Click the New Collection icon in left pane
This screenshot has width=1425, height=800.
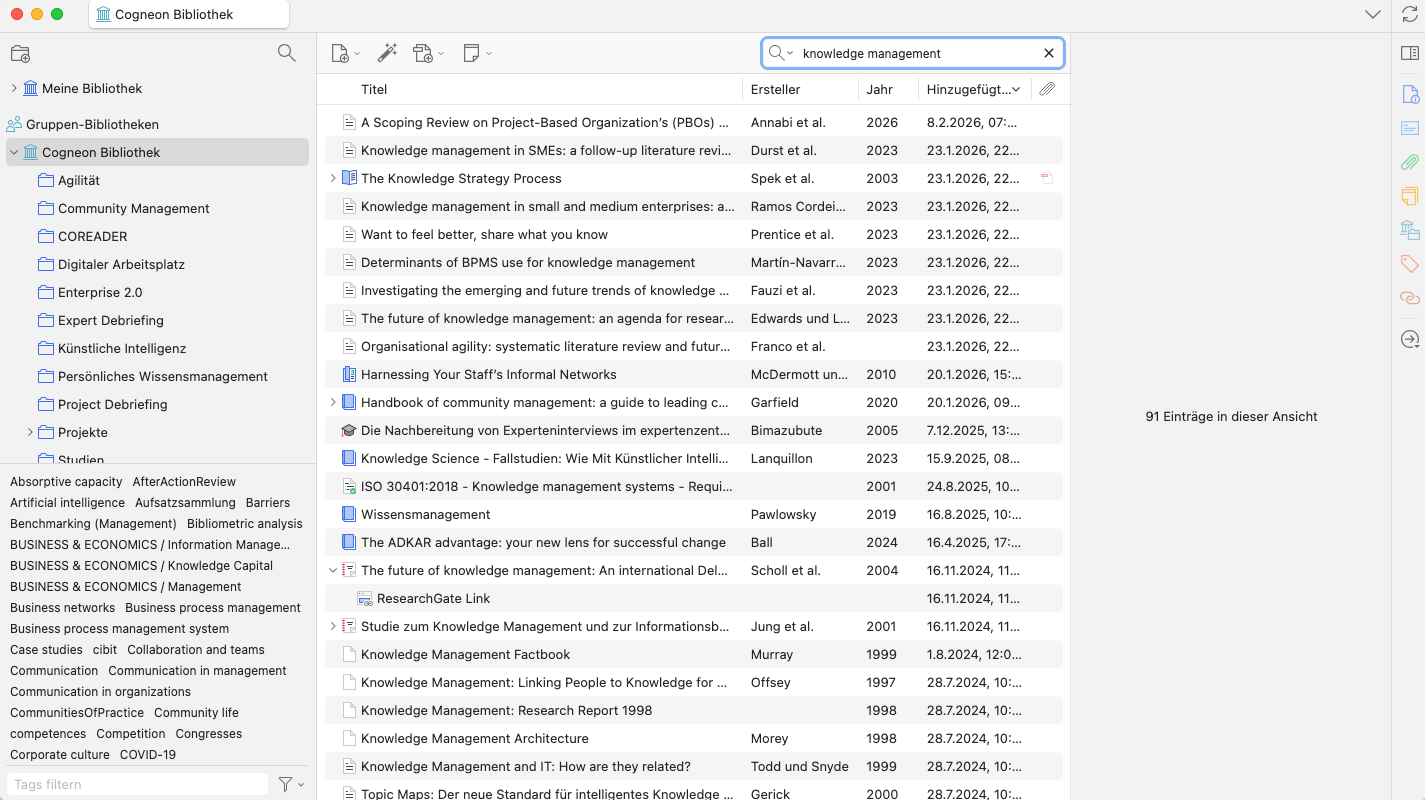(20, 54)
